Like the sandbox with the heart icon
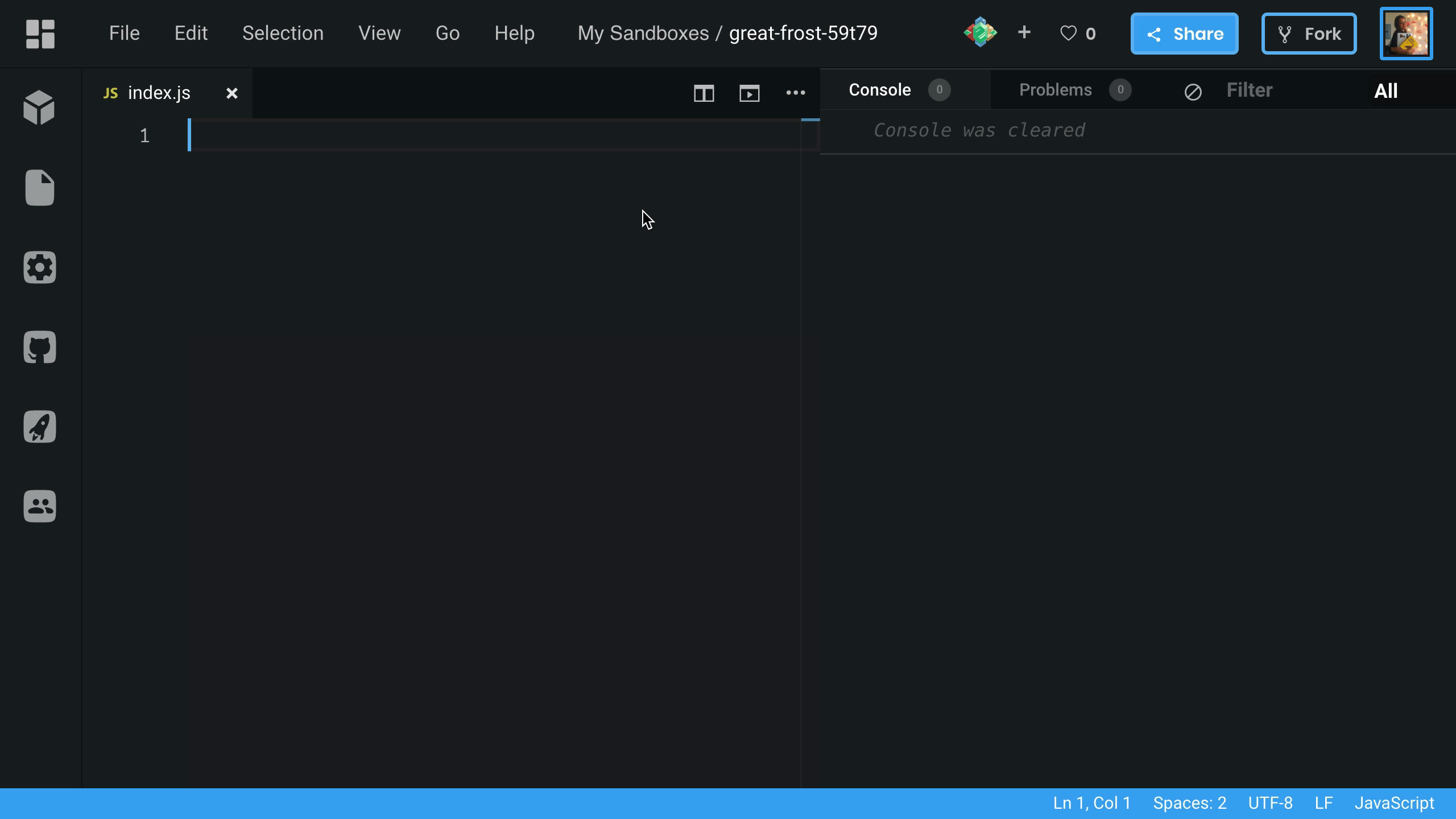This screenshot has width=1456, height=819. coord(1068,34)
